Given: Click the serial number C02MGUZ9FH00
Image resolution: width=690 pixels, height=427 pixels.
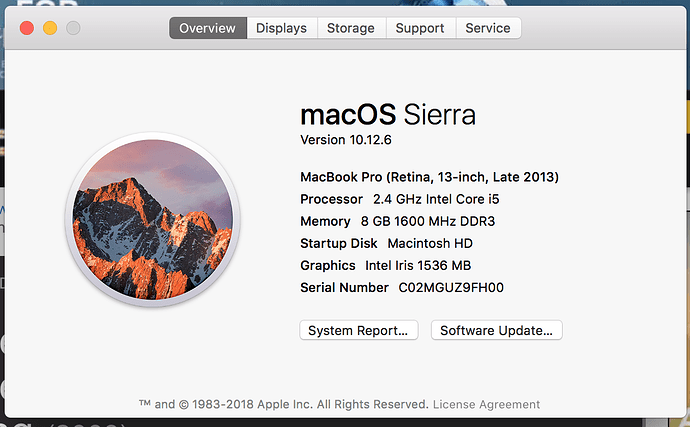Looking at the screenshot, I should 451,287.
